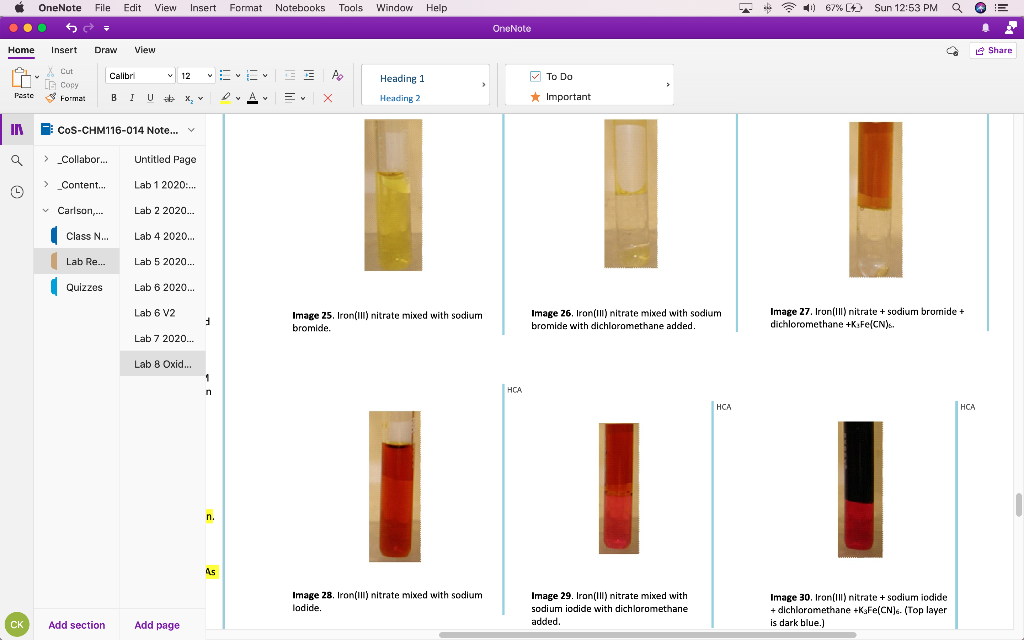
Task: Apply the Heading 2 style
Action: click(400, 98)
